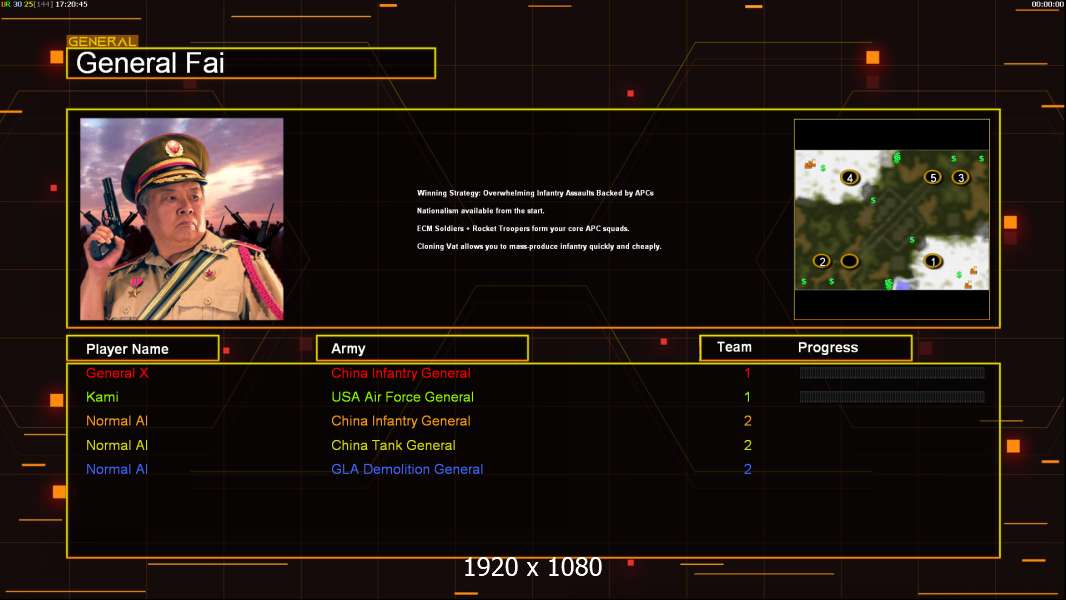Click start position marker 2 on minimap
1066x600 pixels.
click(x=822, y=261)
